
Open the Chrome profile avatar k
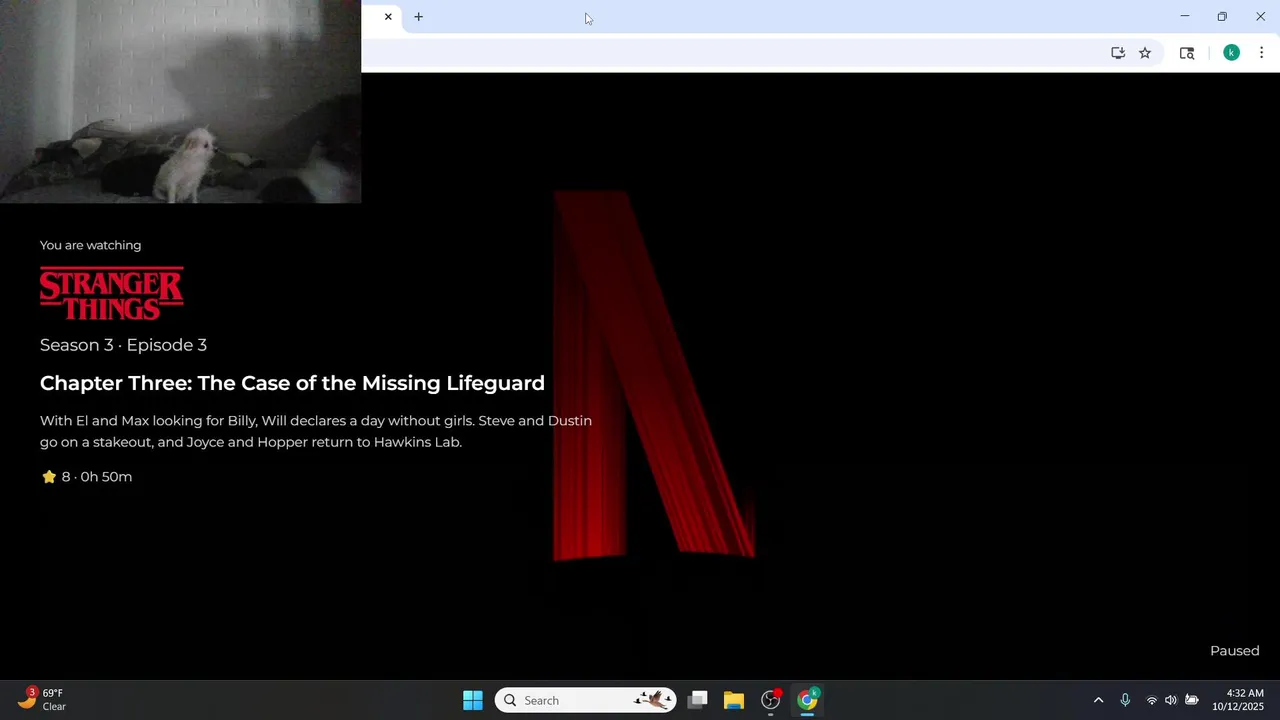[x=1232, y=53]
